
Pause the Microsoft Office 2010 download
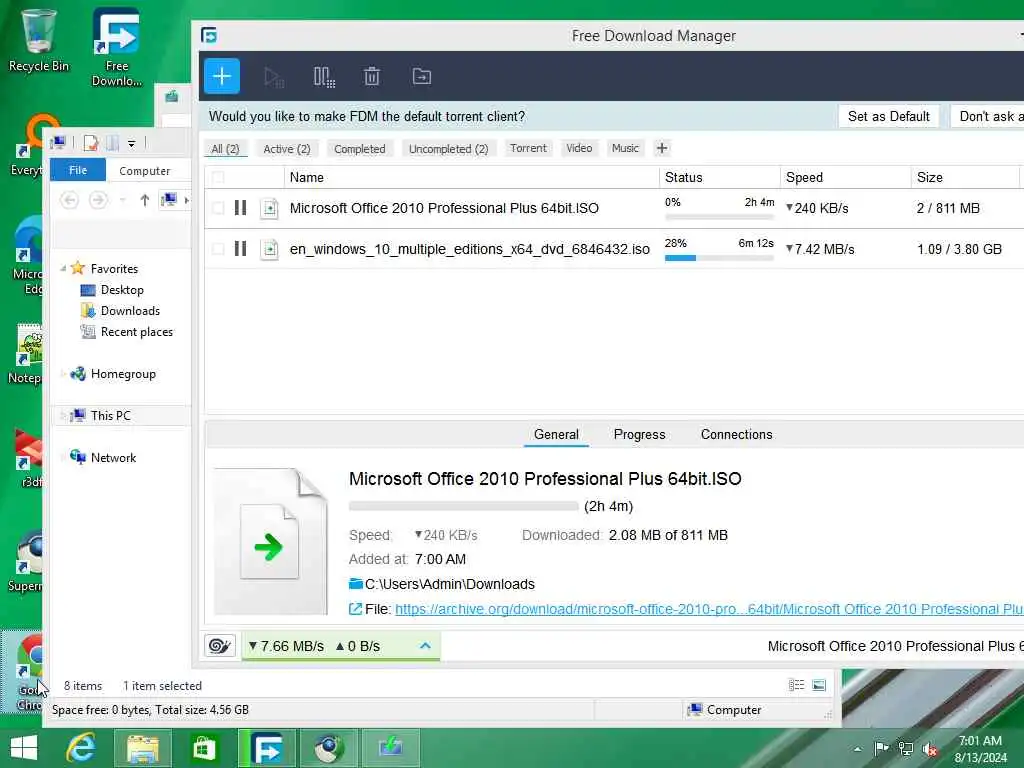tap(240, 208)
